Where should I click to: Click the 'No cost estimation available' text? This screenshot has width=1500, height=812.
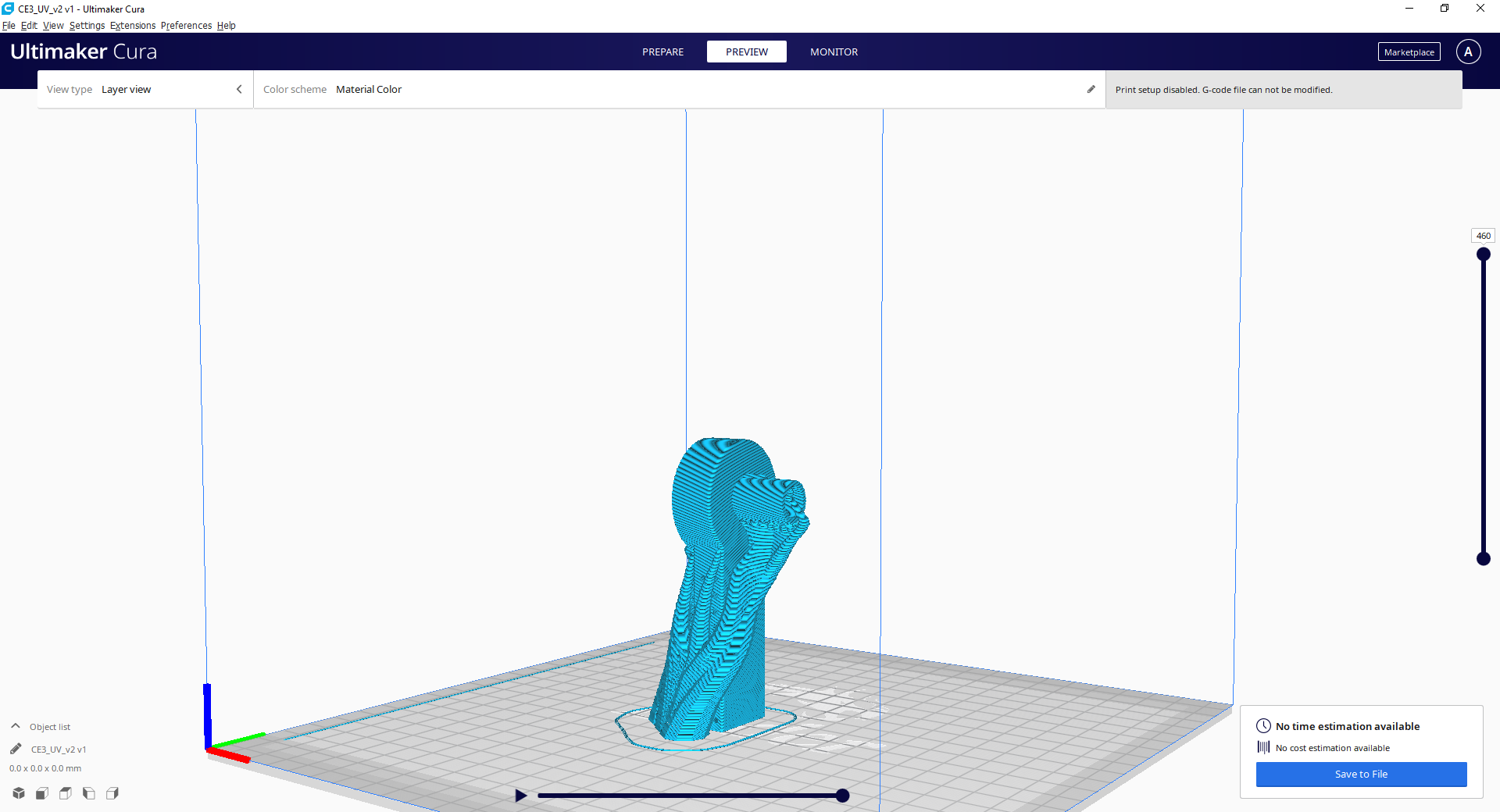pyautogui.click(x=1333, y=748)
